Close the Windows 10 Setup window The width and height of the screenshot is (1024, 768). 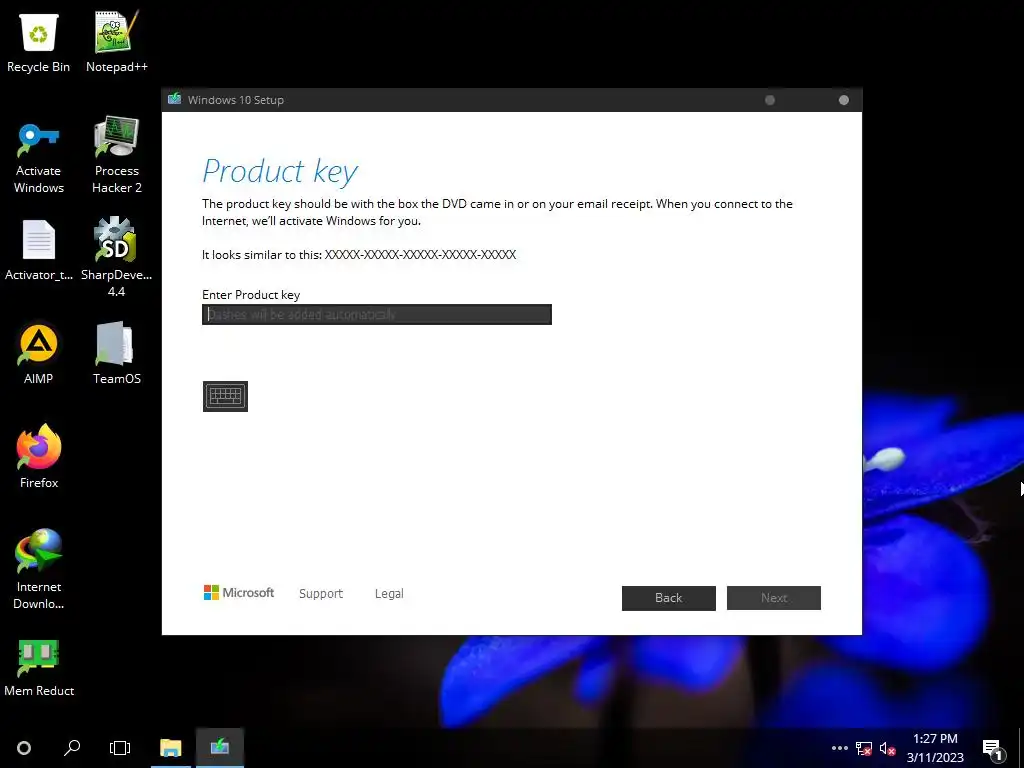coord(844,100)
